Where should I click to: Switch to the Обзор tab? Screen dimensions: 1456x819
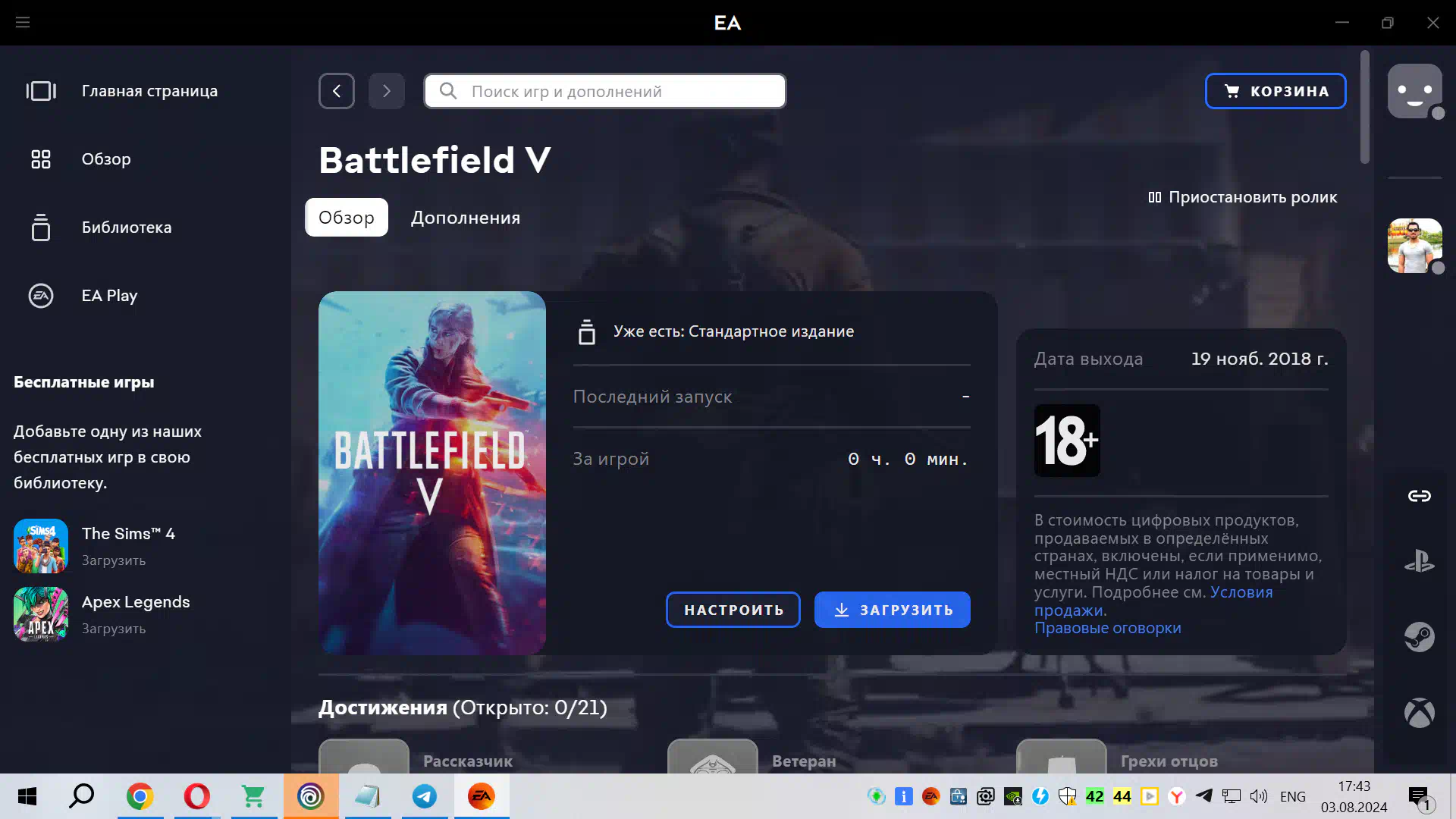click(347, 218)
